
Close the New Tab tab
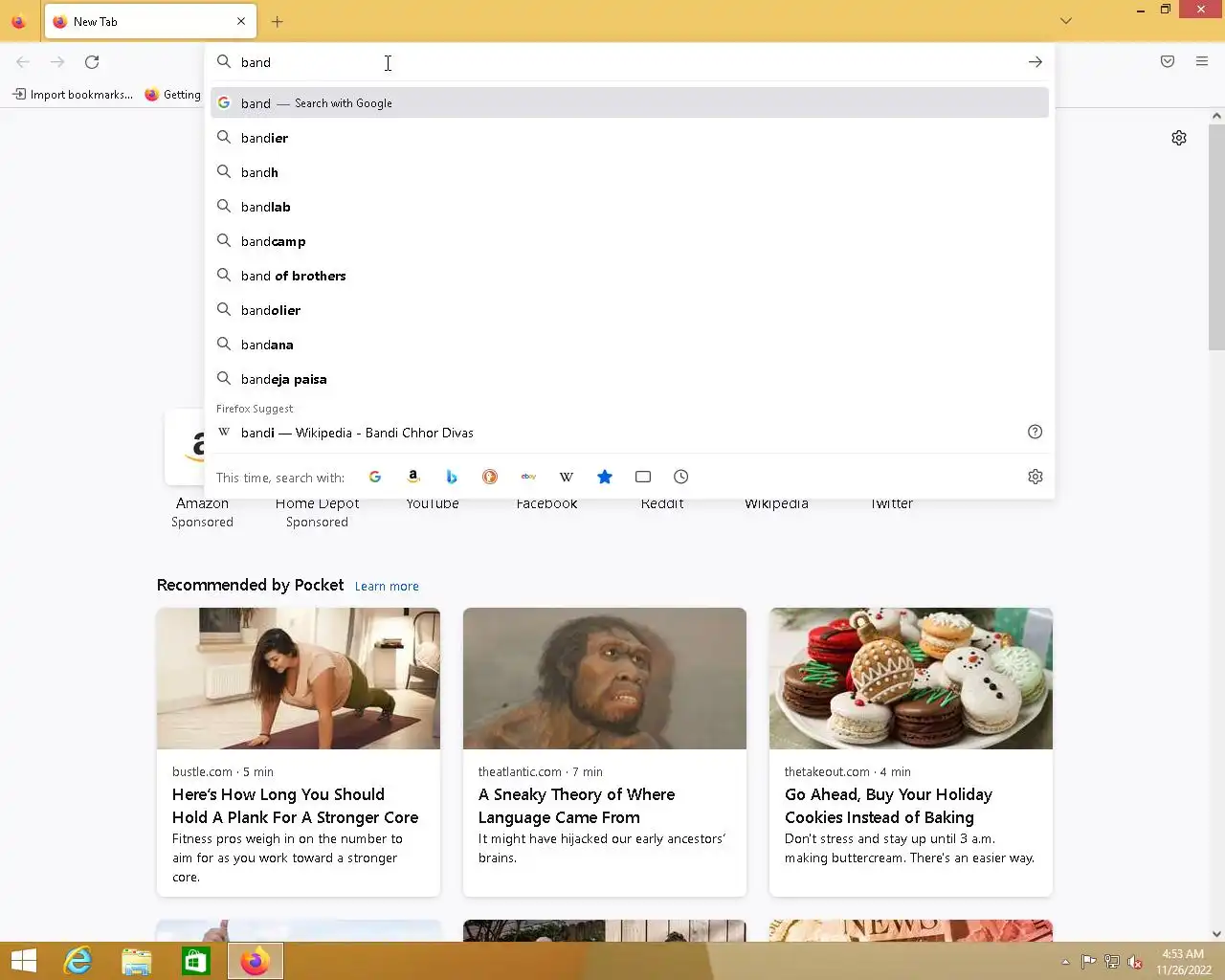click(241, 21)
